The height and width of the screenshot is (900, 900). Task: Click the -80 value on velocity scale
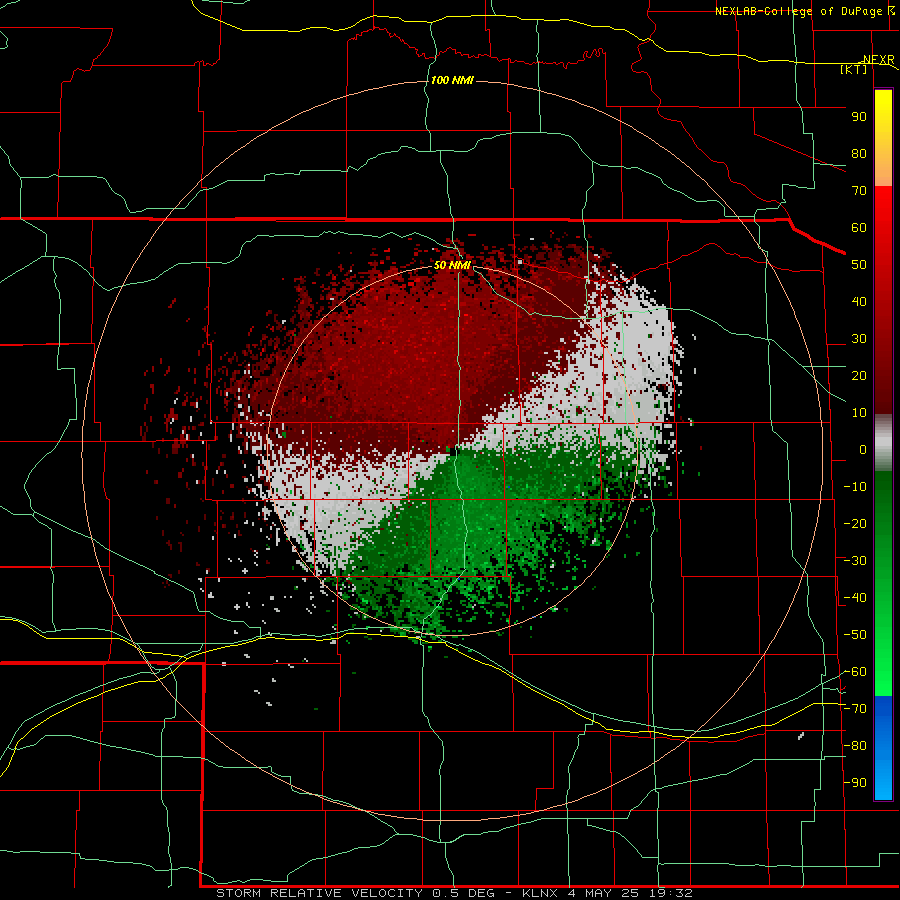[855, 746]
